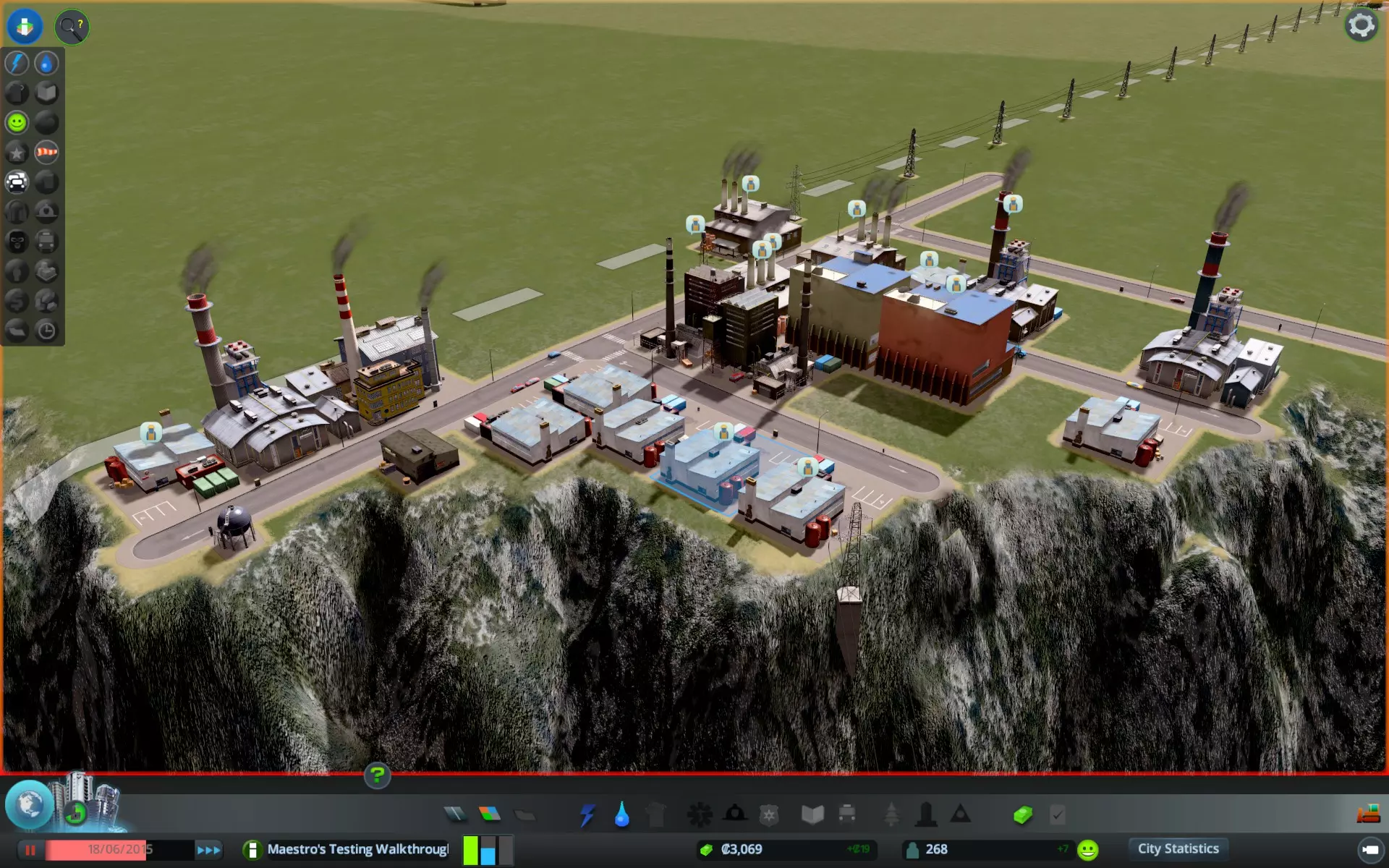Open the Economy money panel
This screenshot has height=868, width=1389.
click(x=1022, y=815)
